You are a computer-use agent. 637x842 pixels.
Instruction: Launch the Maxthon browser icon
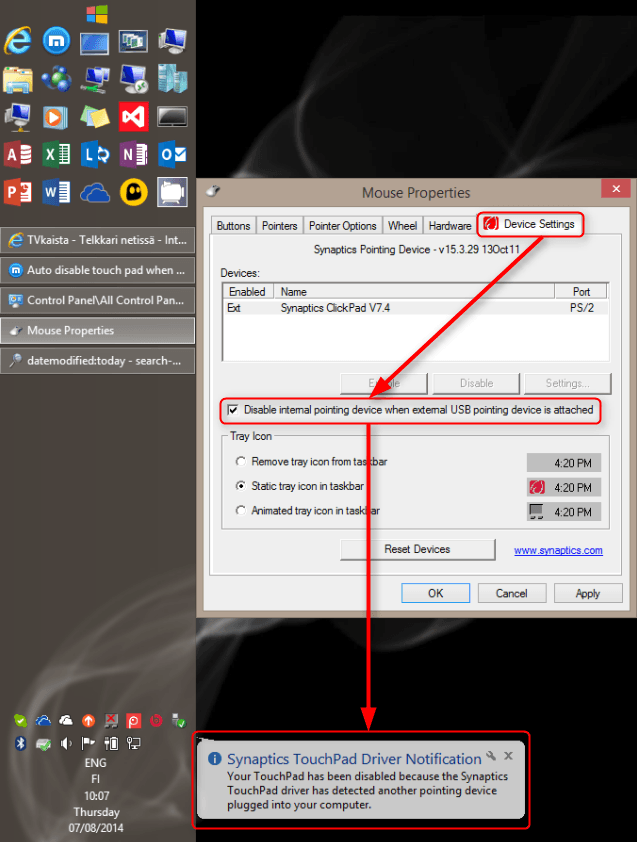(x=56, y=41)
